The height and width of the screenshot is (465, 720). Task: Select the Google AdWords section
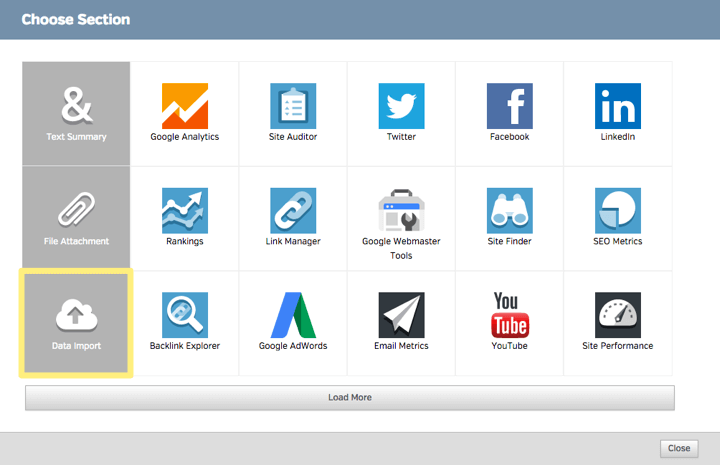(x=293, y=323)
